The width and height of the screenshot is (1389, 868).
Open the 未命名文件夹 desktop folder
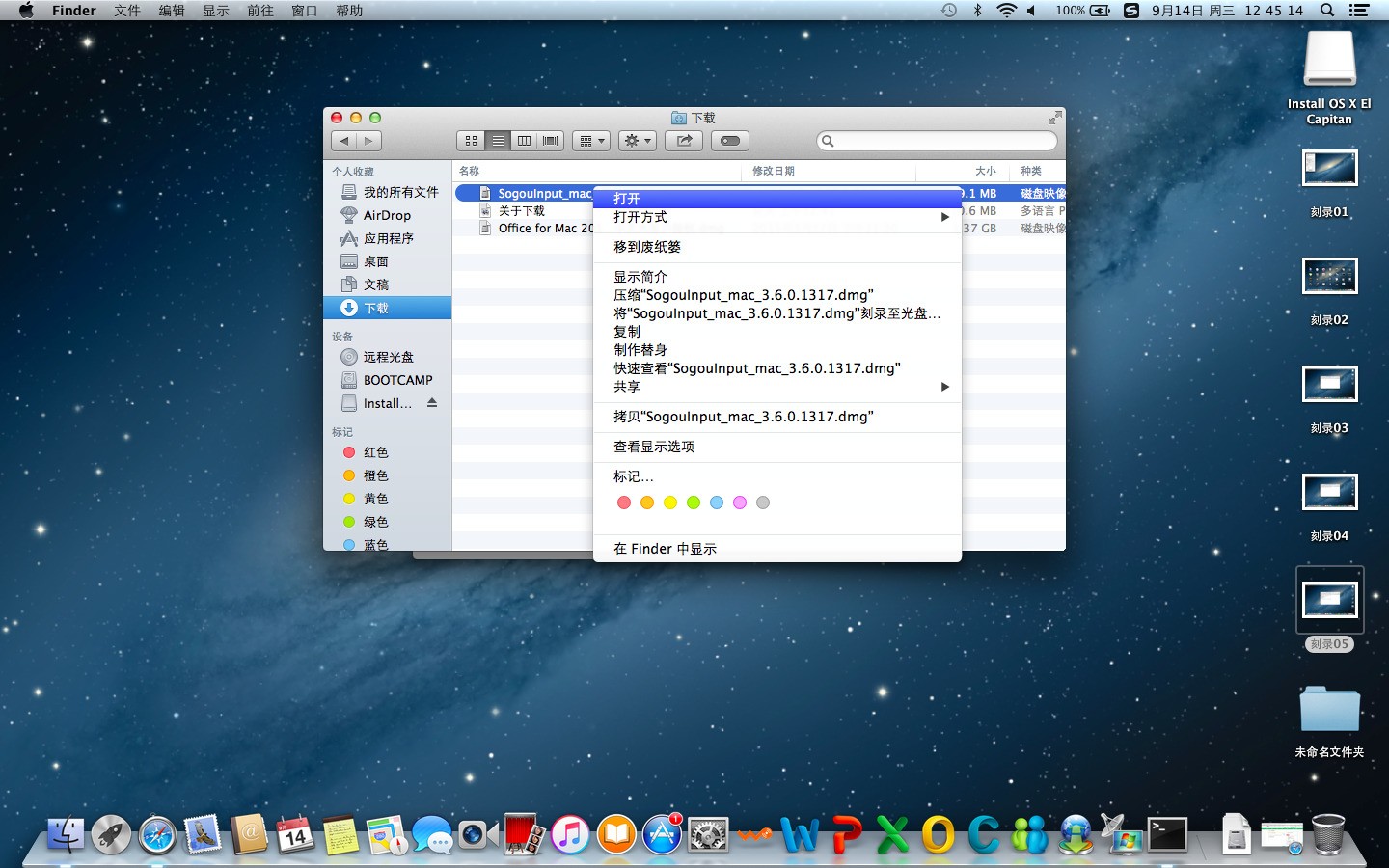coord(1330,710)
